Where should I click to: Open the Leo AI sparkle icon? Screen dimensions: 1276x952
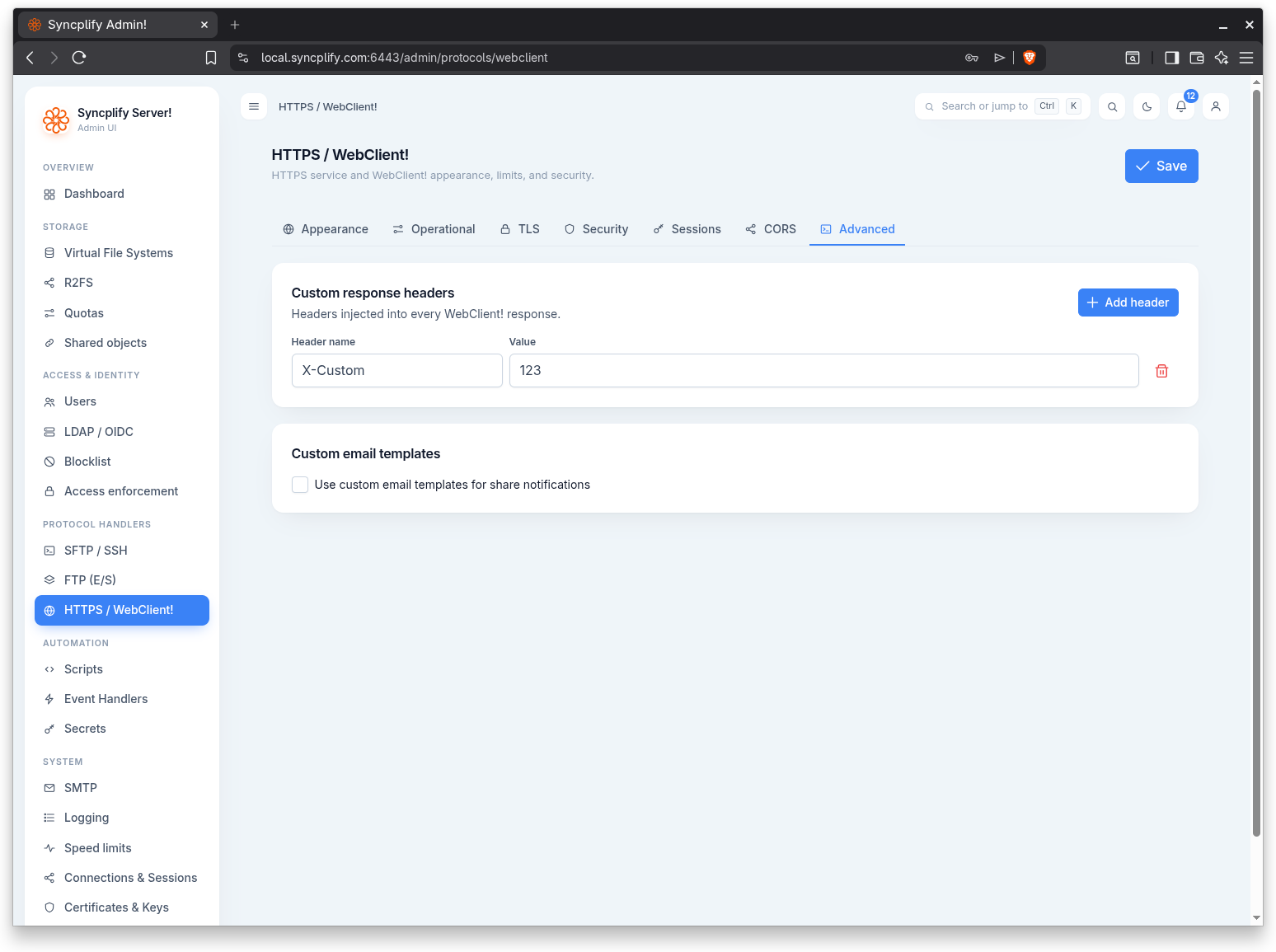coord(1222,58)
